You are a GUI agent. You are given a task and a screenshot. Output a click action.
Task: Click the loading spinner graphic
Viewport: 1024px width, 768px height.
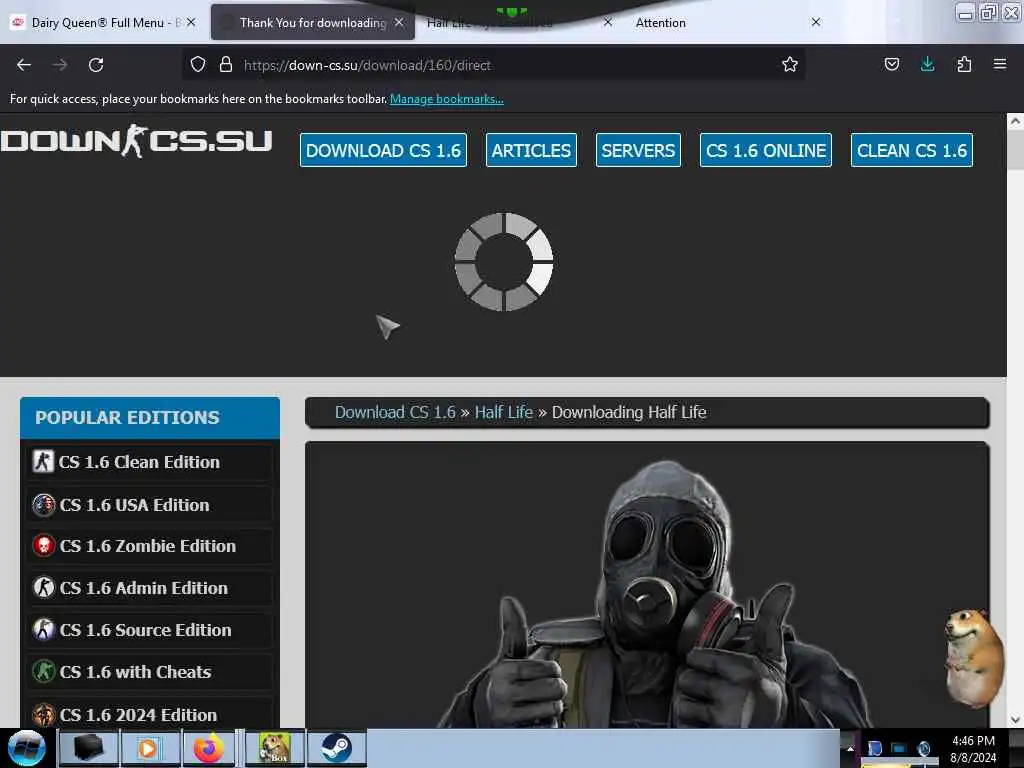coord(504,261)
